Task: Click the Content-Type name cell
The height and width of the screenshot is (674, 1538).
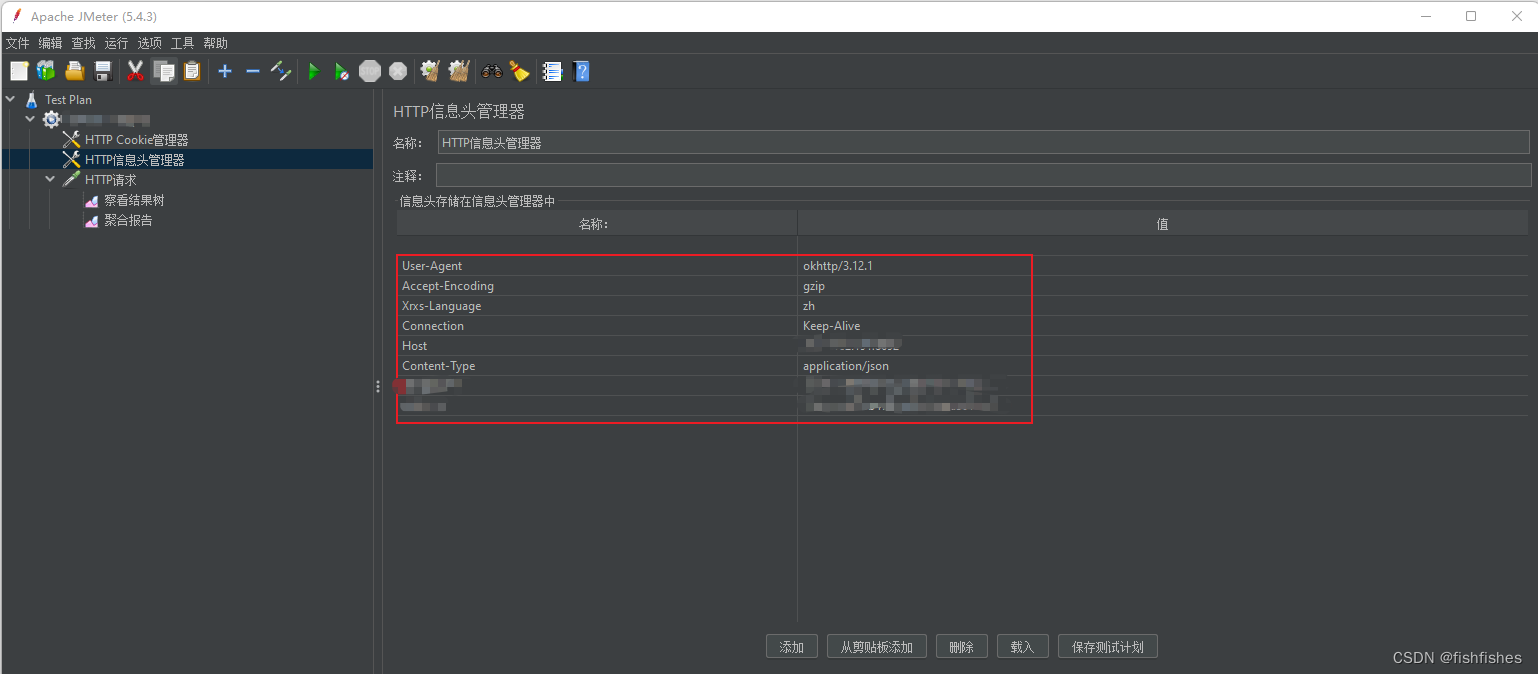Action: [597, 366]
